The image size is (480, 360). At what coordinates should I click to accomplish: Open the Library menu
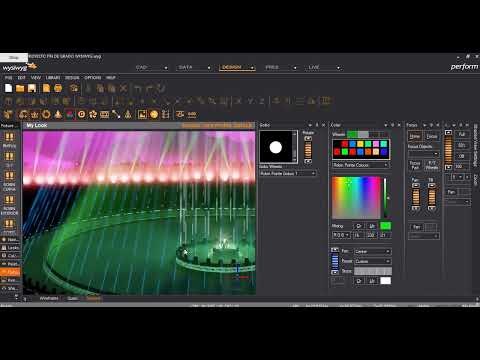[x=53, y=78]
